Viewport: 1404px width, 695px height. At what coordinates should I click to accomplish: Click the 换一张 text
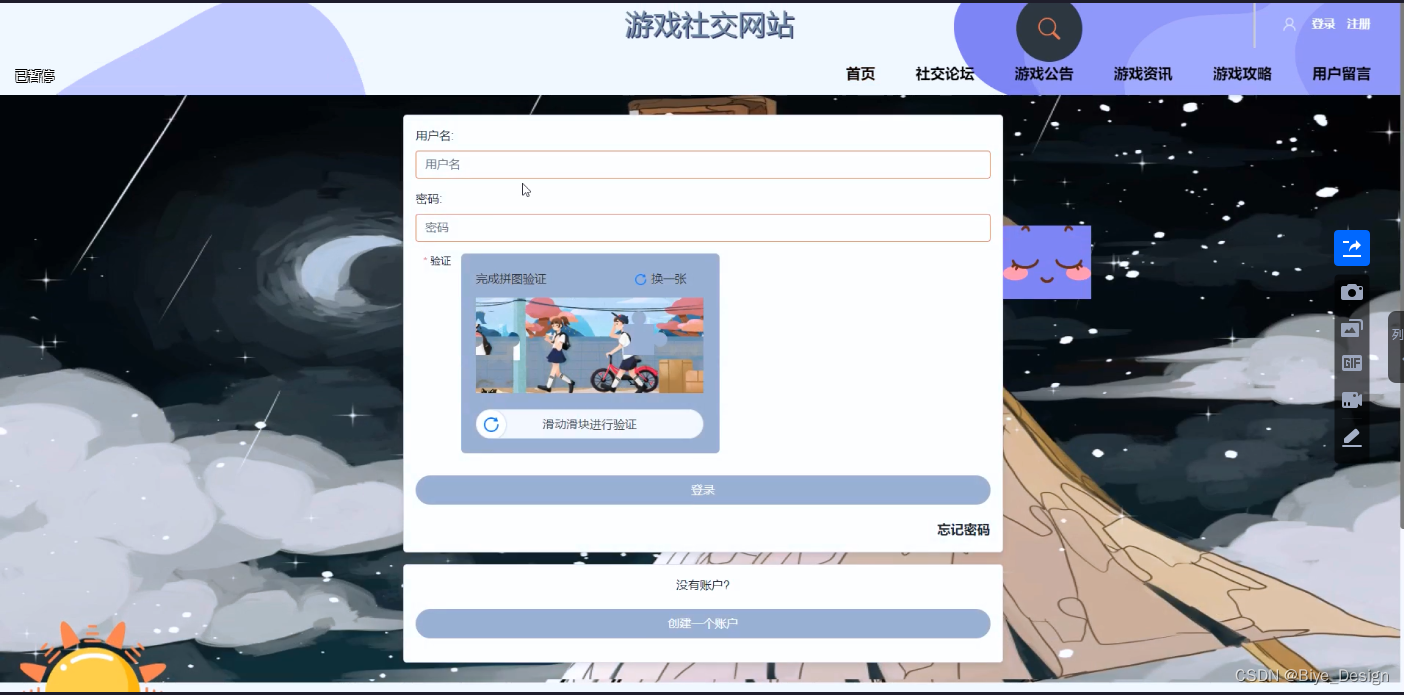(x=668, y=279)
